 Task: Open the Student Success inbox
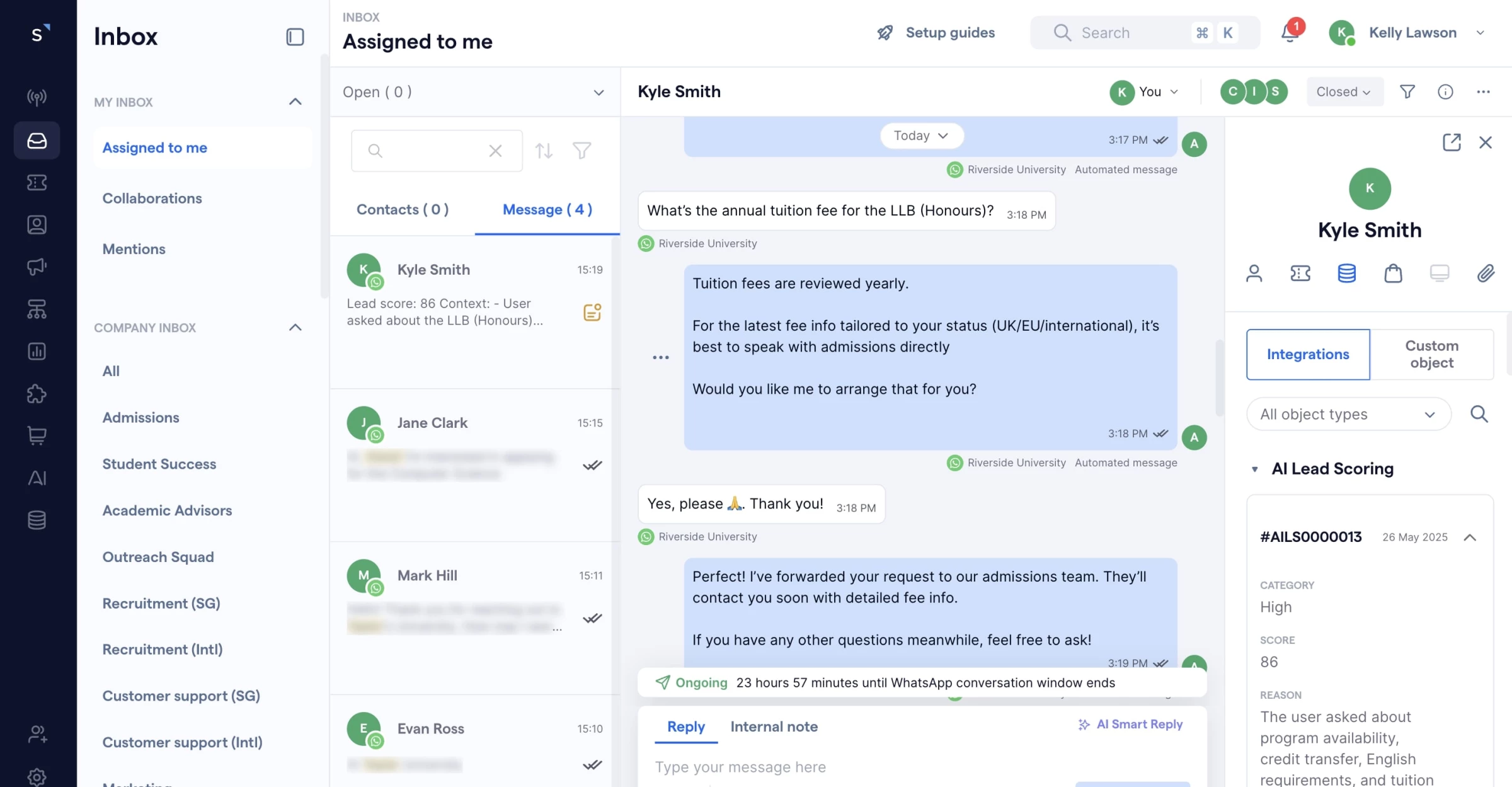click(x=159, y=464)
